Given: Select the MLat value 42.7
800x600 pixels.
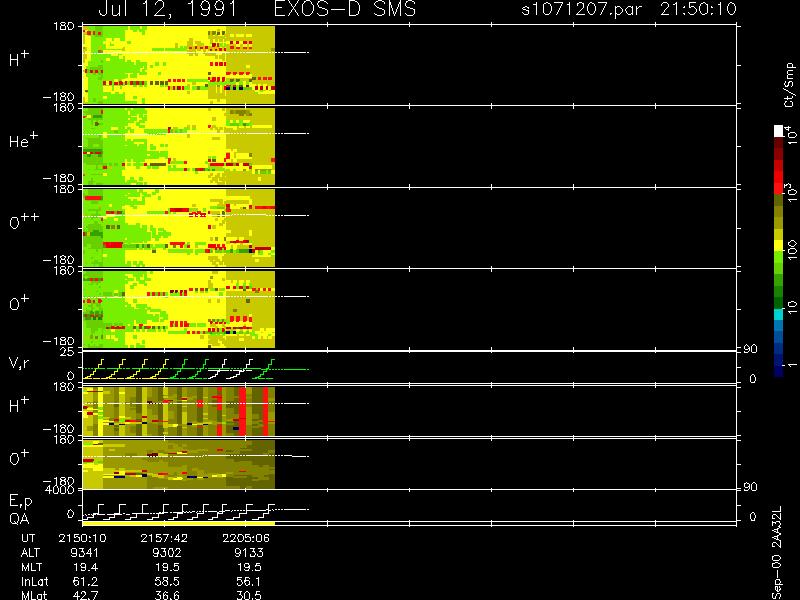Looking at the screenshot, I should 86,595.
